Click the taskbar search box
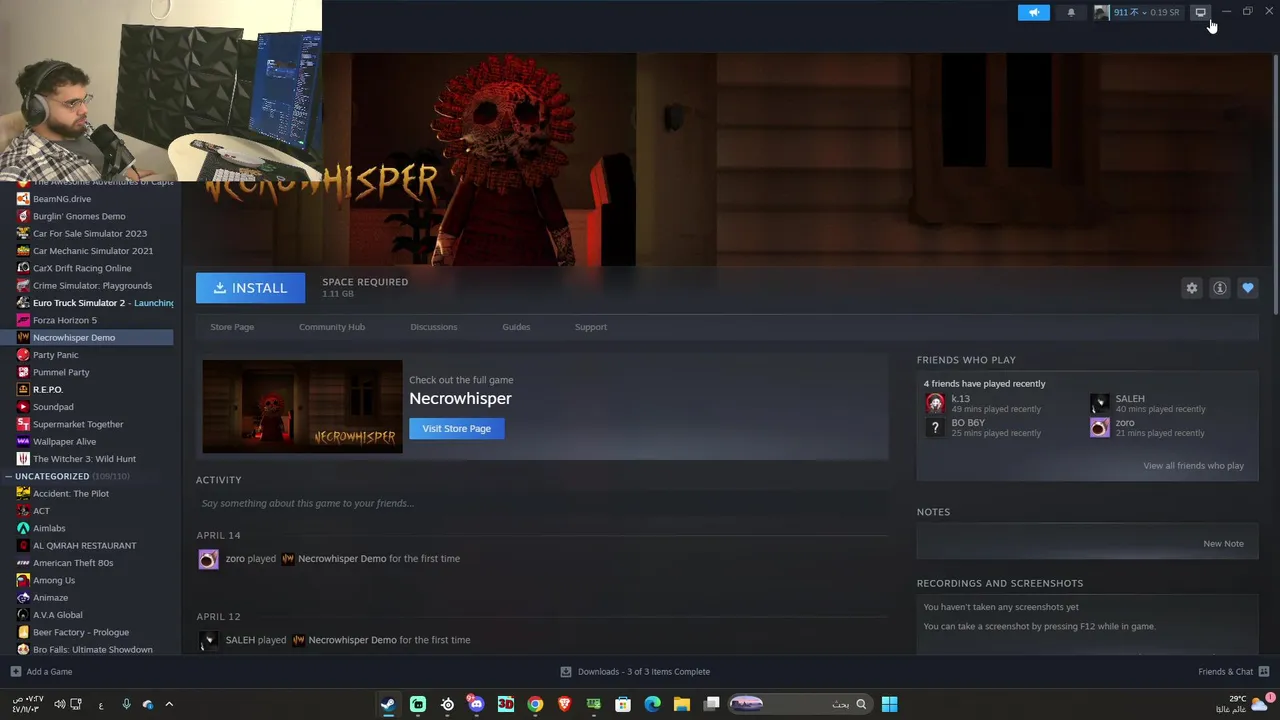 [800, 705]
